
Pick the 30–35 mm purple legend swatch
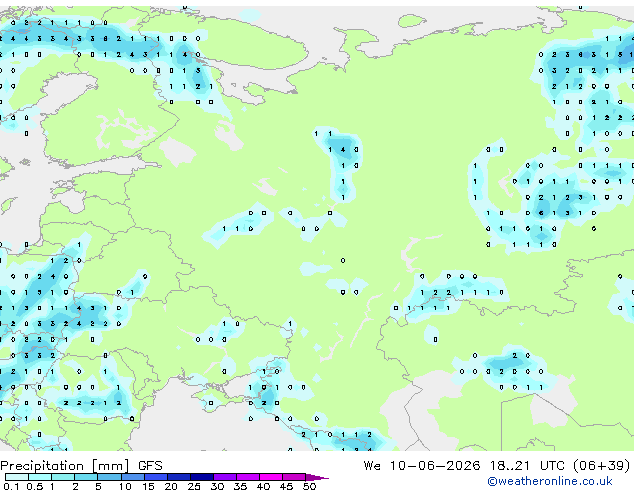pyautogui.click(x=225, y=477)
